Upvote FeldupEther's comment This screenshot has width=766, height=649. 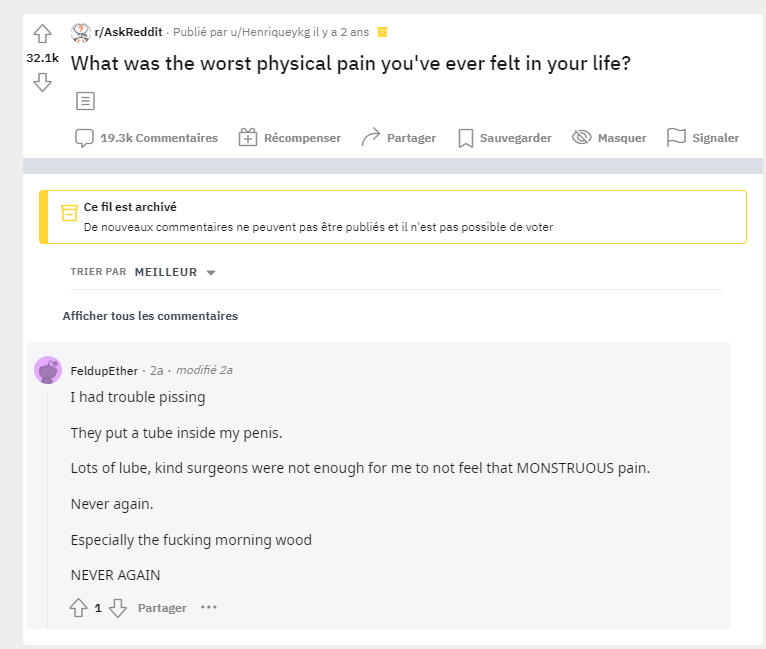[x=78, y=608]
